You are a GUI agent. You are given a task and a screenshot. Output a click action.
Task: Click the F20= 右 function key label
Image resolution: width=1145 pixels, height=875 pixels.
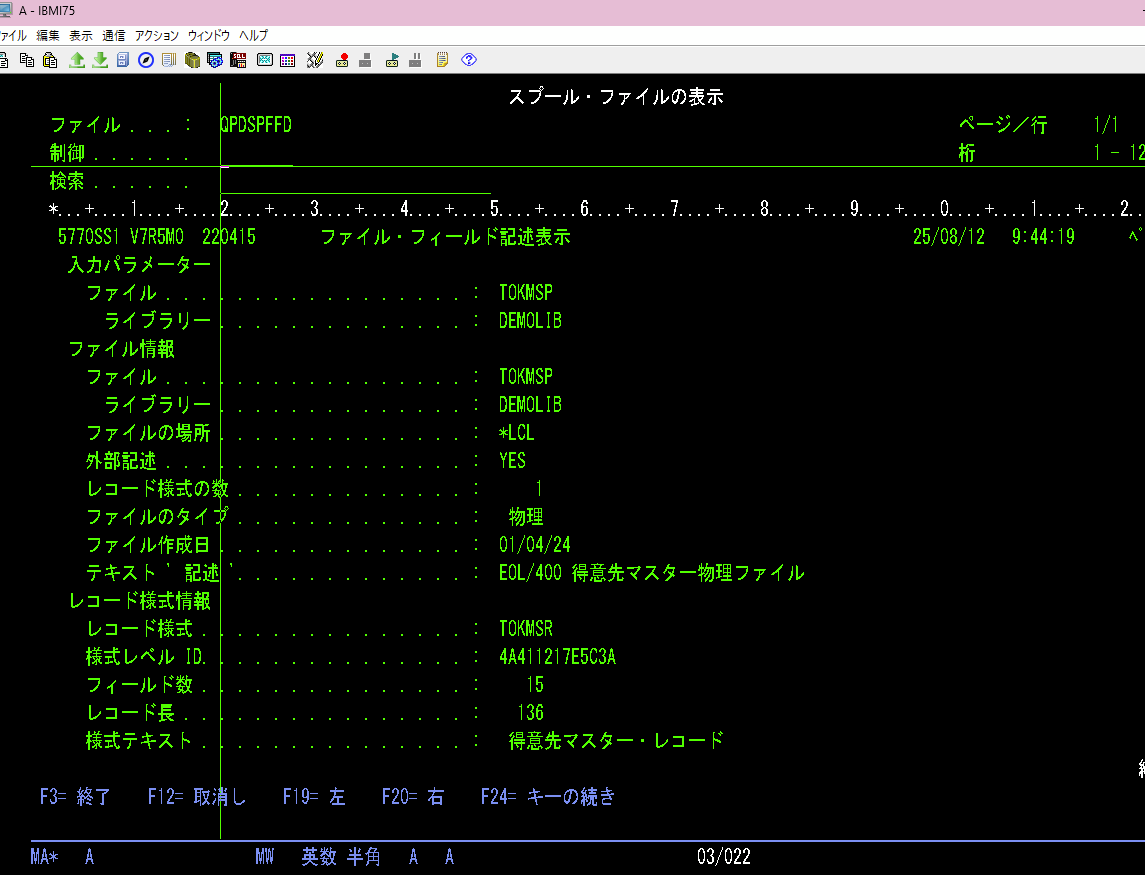(413, 796)
